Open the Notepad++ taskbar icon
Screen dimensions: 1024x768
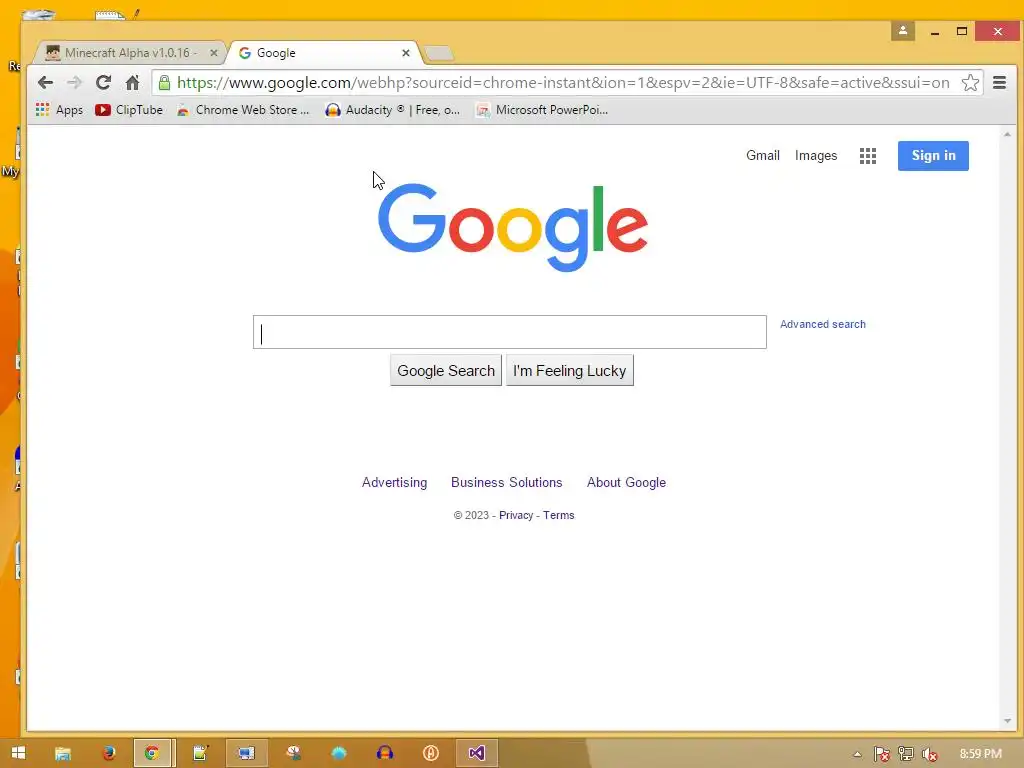coord(200,753)
